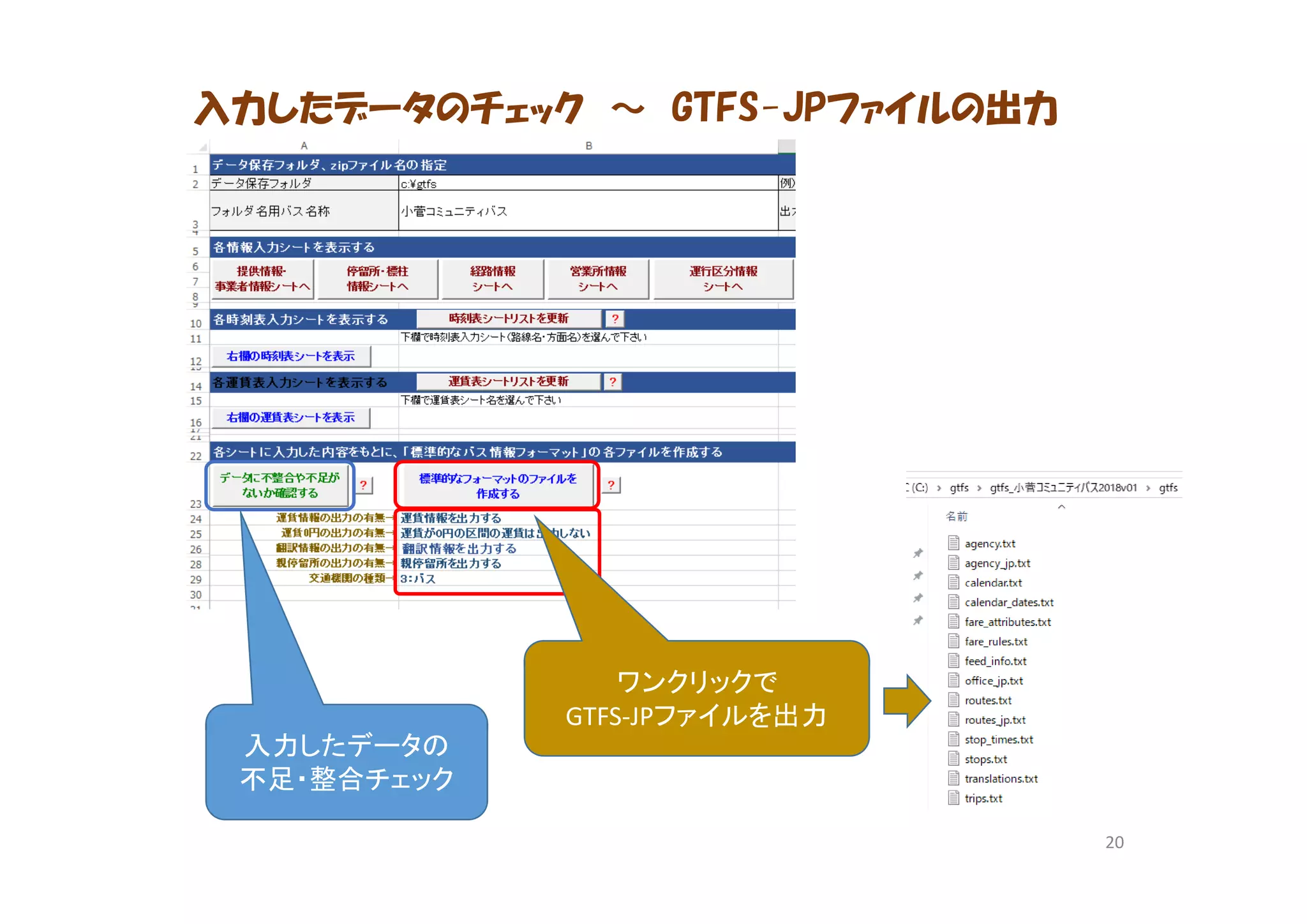Select trips.txt file
The height and width of the screenshot is (924, 1307).
pyautogui.click(x=983, y=799)
